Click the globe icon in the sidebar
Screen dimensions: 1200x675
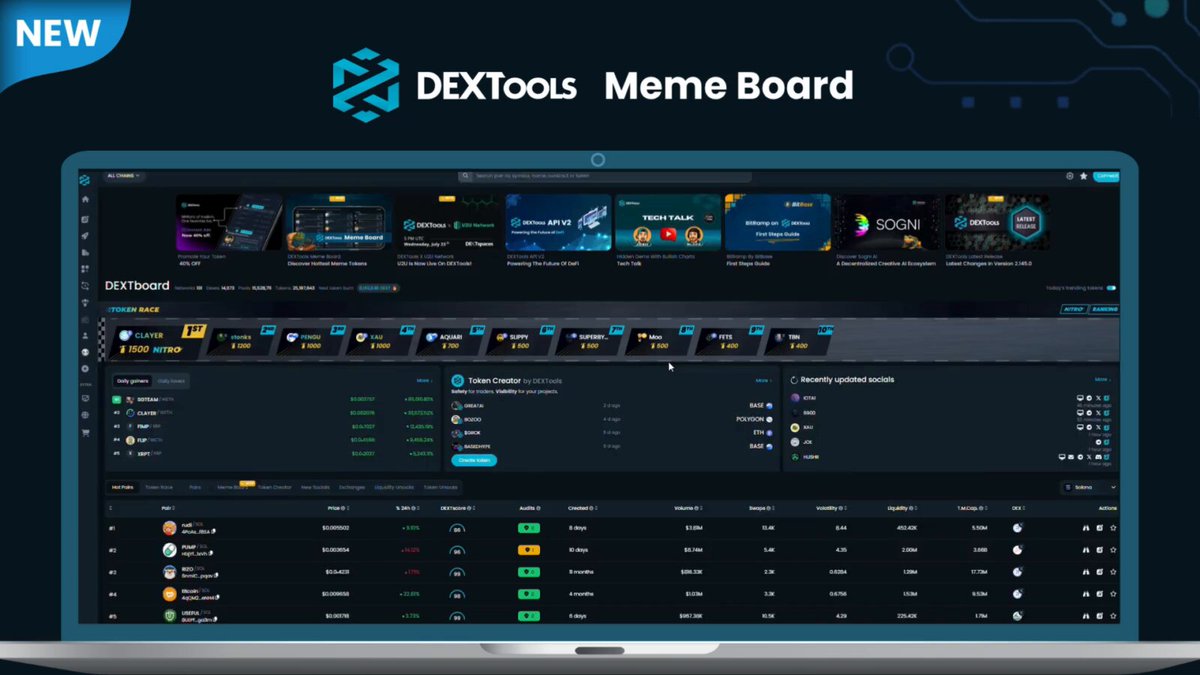pyautogui.click(x=85, y=415)
